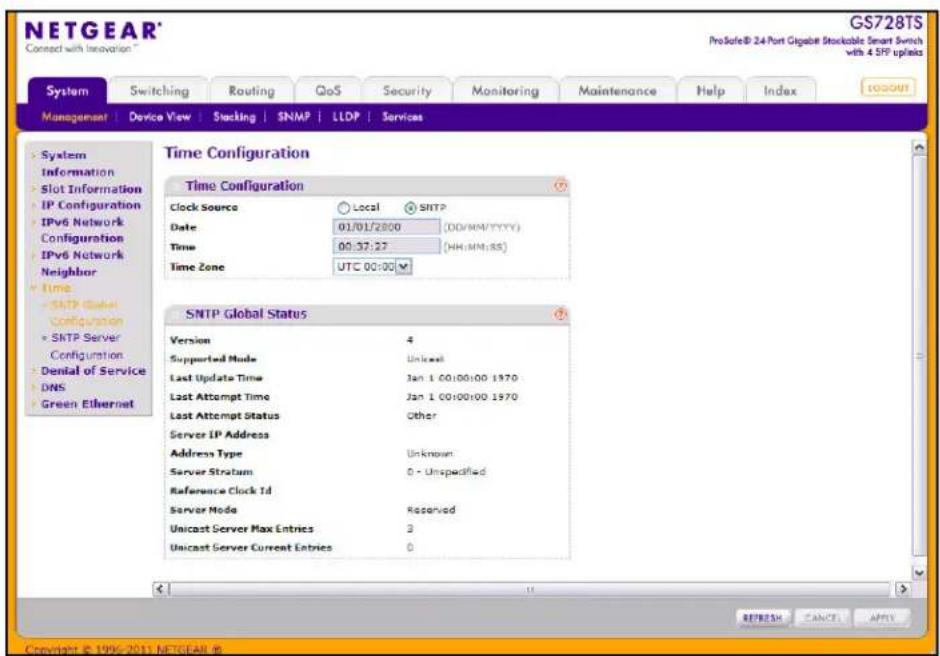Image resolution: width=940 pixels, height=656 pixels.
Task: Click the CANCEL button
Action: click(821, 618)
